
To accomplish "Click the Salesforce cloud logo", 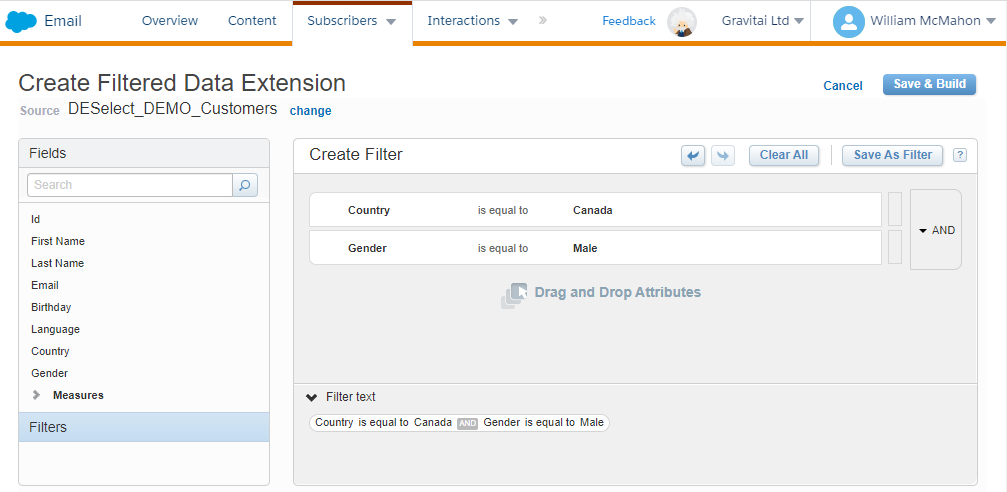I will [21, 21].
